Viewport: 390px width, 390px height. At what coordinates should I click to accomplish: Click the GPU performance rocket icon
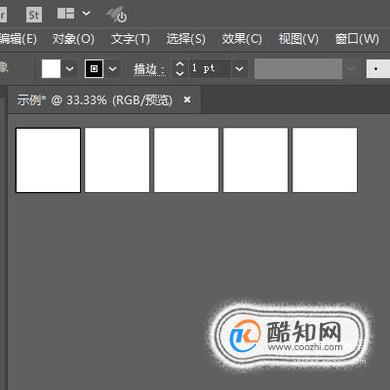pyautogui.click(x=117, y=15)
